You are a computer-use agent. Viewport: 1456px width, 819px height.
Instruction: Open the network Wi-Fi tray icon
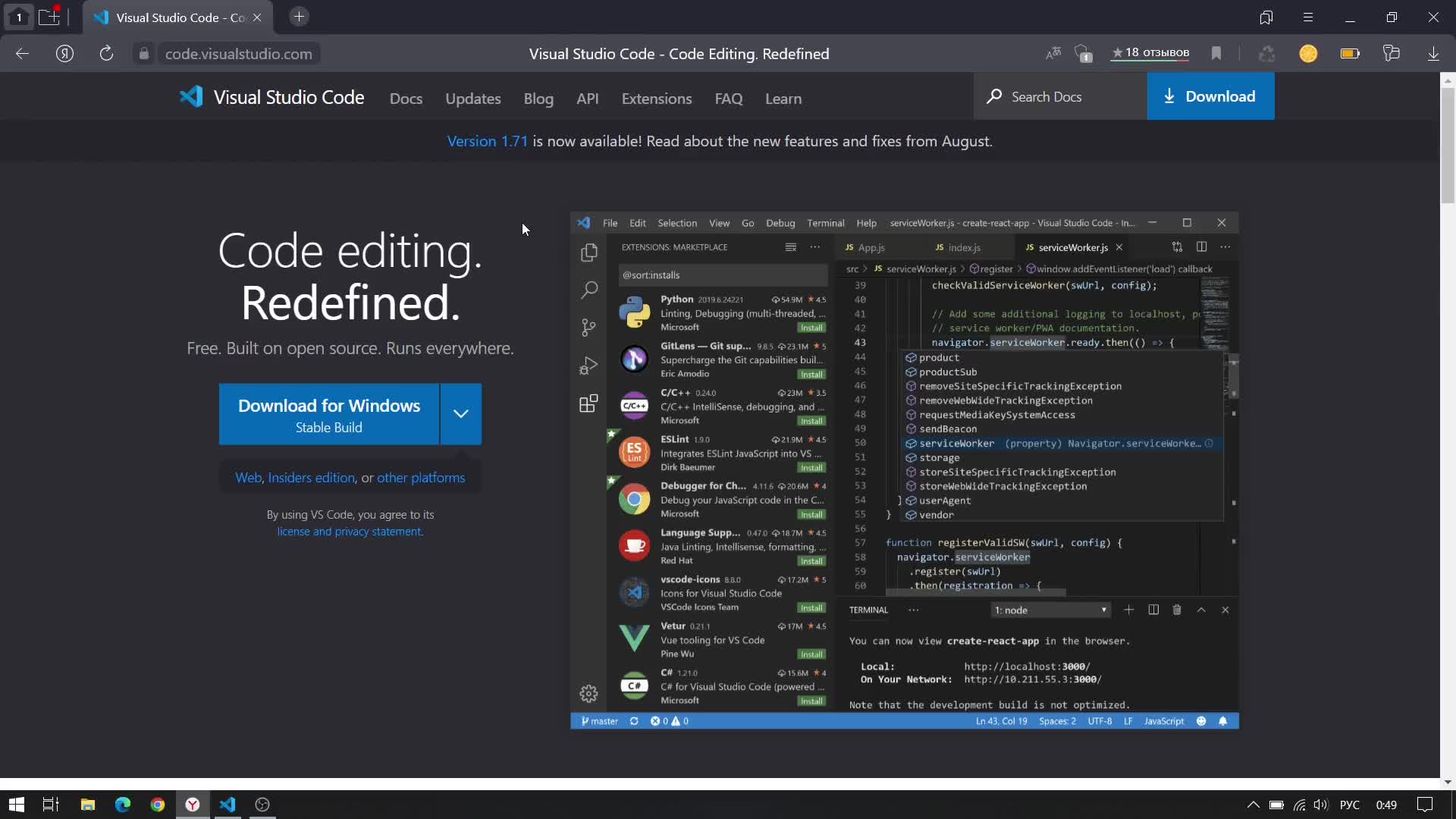(x=1300, y=805)
